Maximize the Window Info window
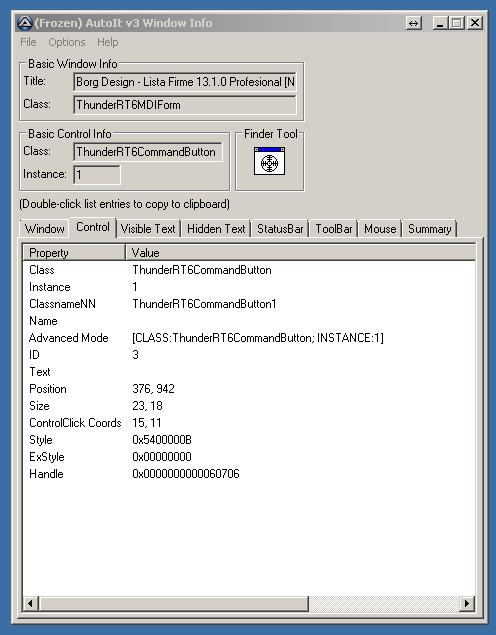496x635 pixels. [x=458, y=23]
